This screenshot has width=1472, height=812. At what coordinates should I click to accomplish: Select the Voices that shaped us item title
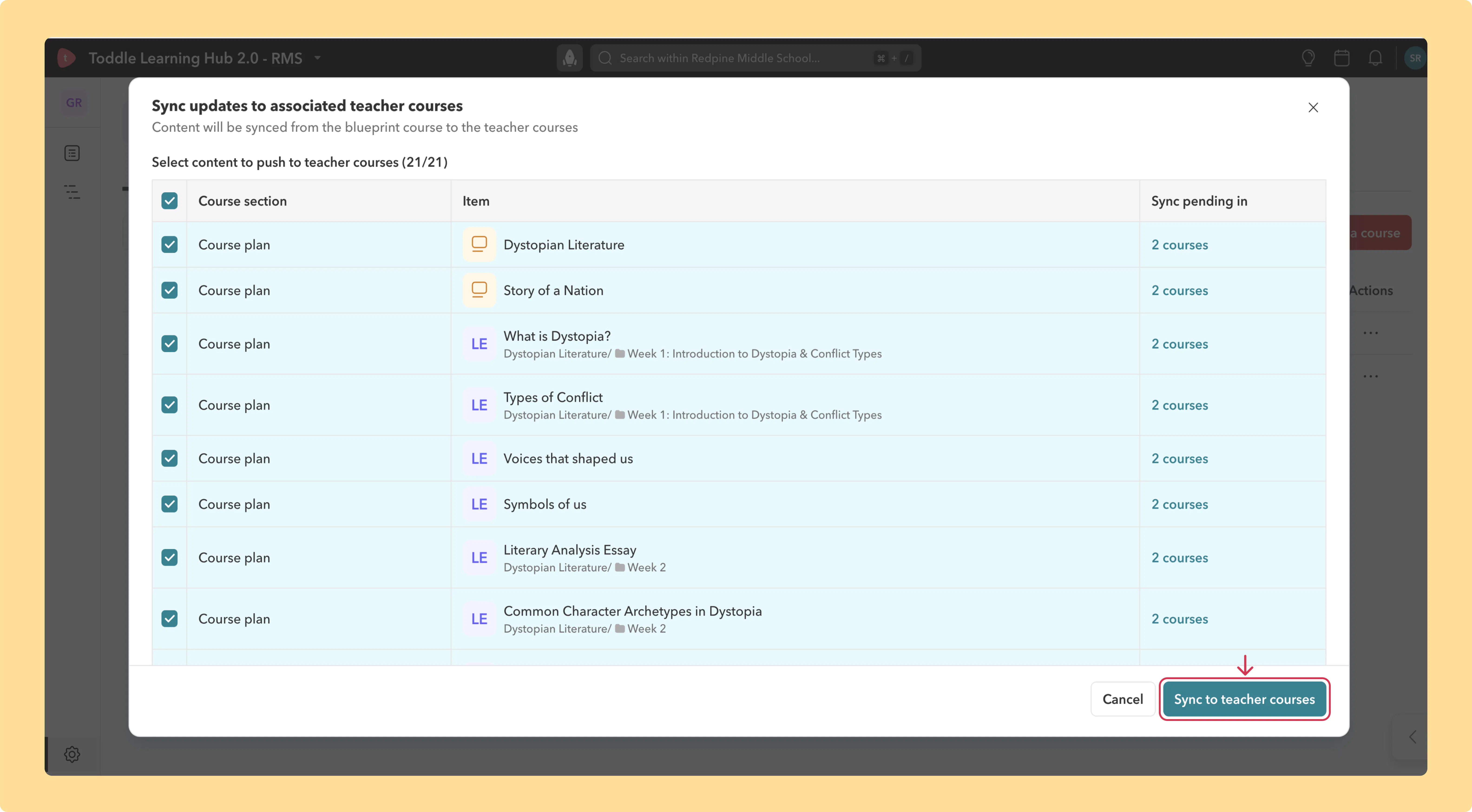click(x=568, y=459)
